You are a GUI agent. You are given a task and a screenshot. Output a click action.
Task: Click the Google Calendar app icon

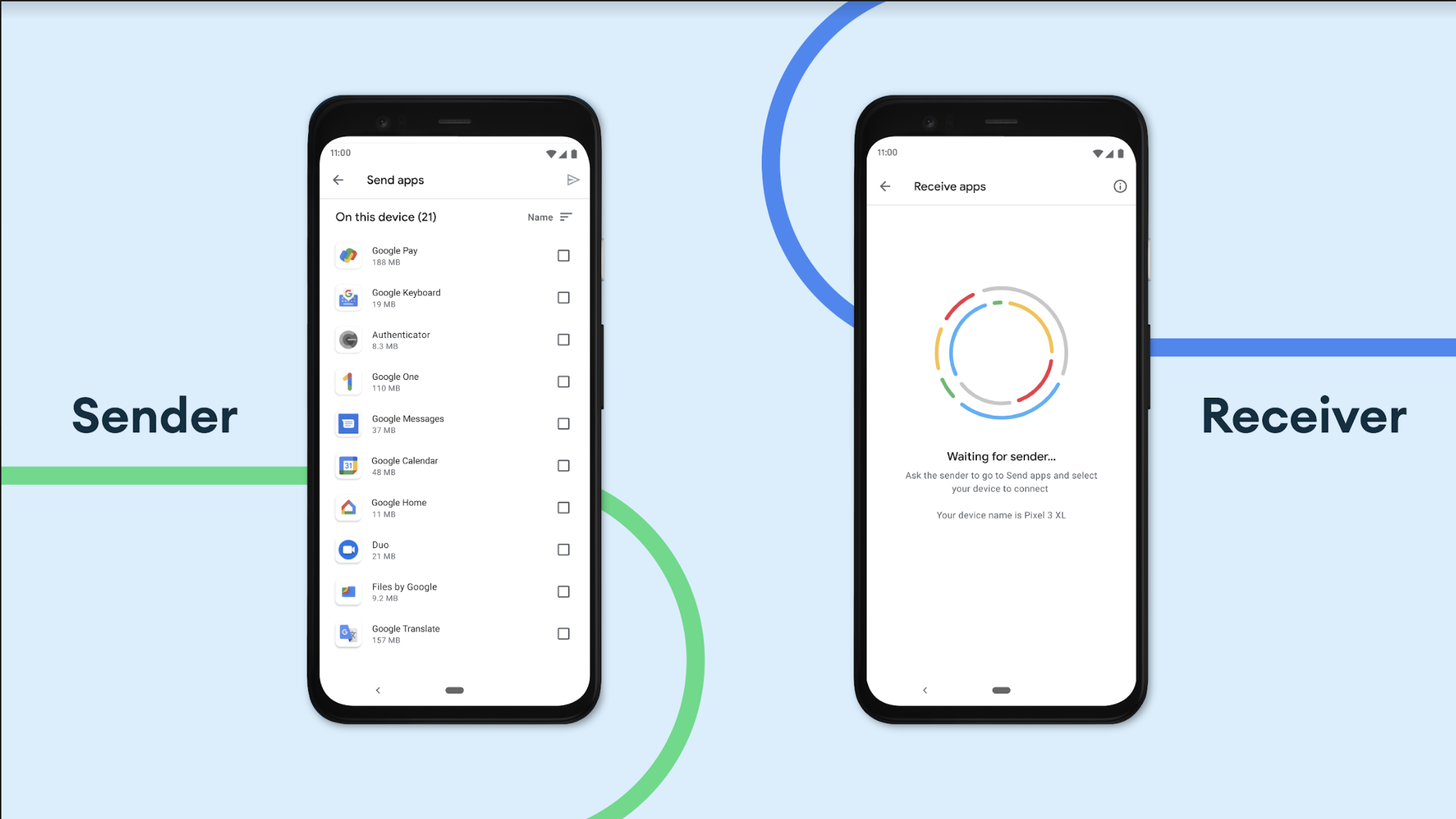tap(348, 465)
